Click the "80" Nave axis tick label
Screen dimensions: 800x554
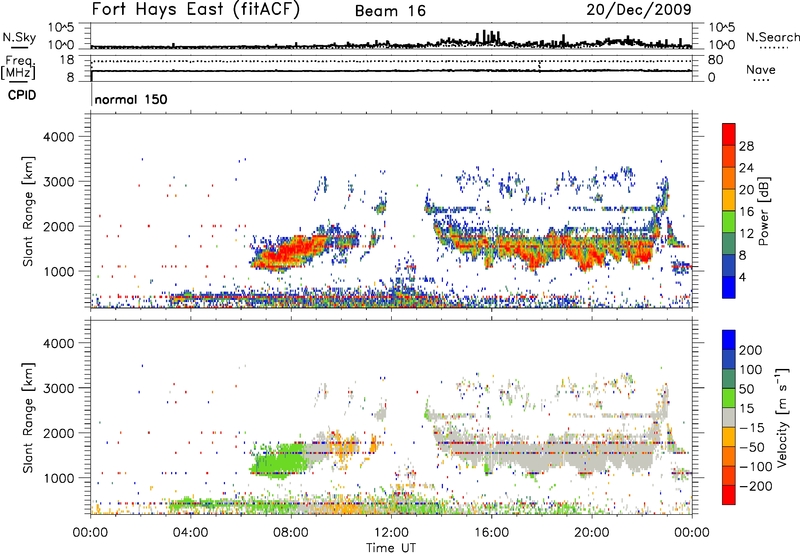[x=716, y=60]
